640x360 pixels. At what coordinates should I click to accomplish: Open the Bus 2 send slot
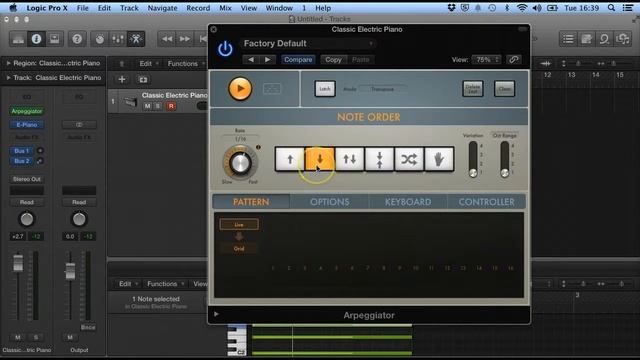pyautogui.click(x=21, y=161)
